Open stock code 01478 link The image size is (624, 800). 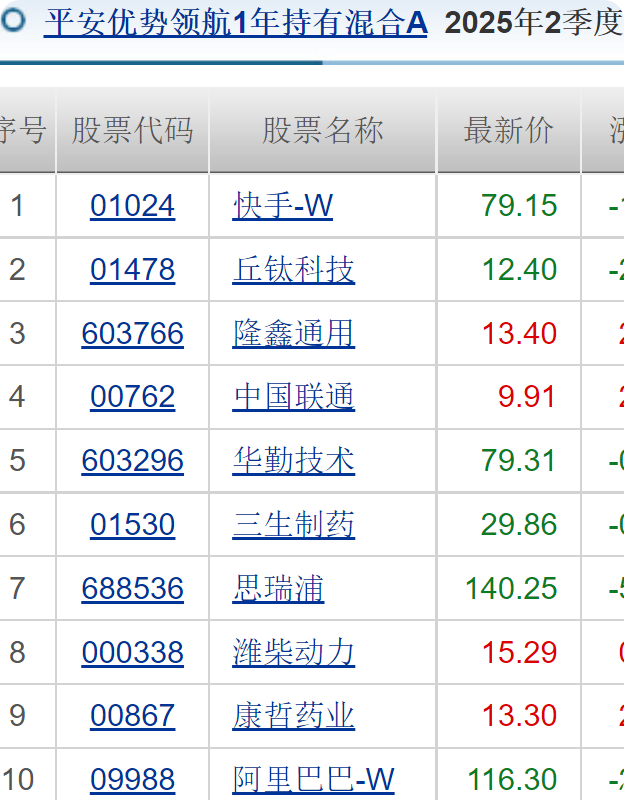coord(133,269)
